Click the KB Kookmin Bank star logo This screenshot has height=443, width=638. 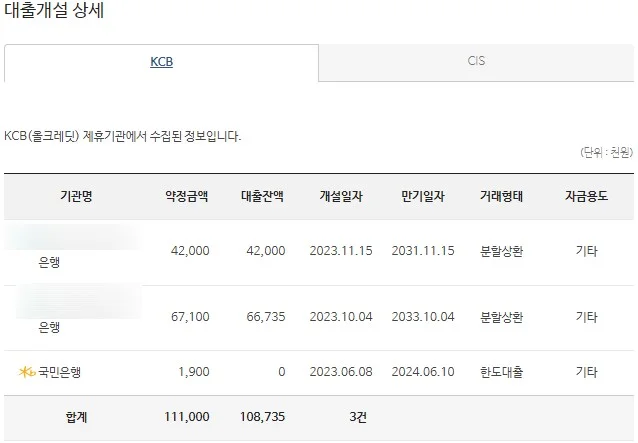click(x=27, y=372)
